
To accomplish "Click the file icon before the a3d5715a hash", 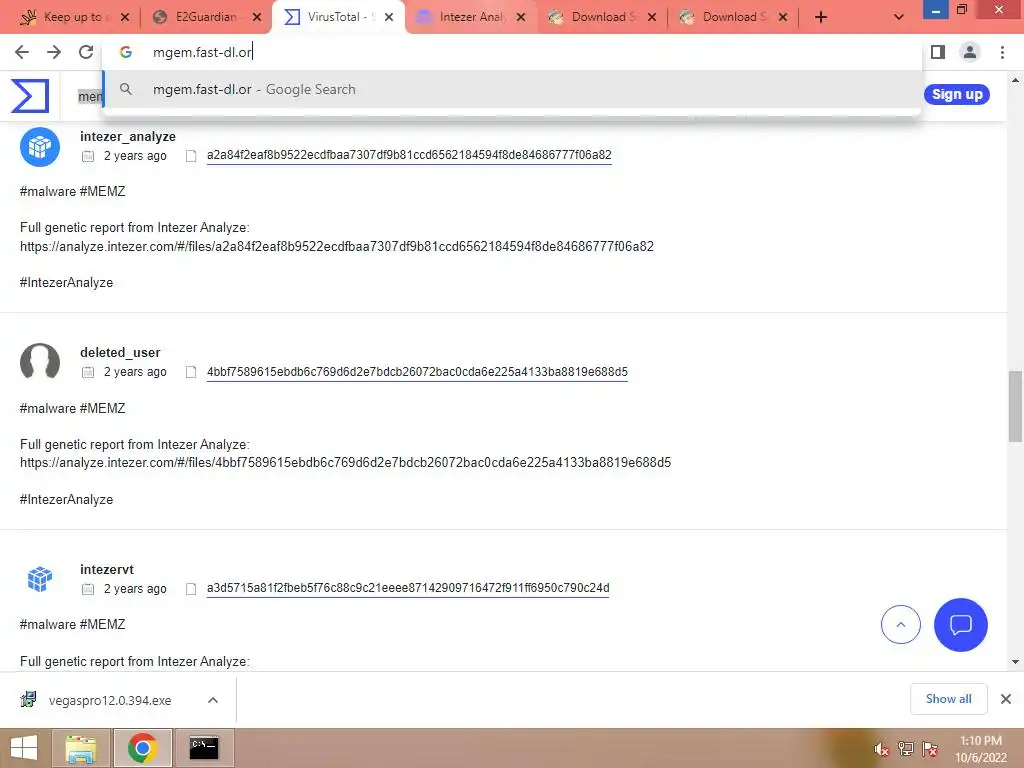I will [x=191, y=589].
